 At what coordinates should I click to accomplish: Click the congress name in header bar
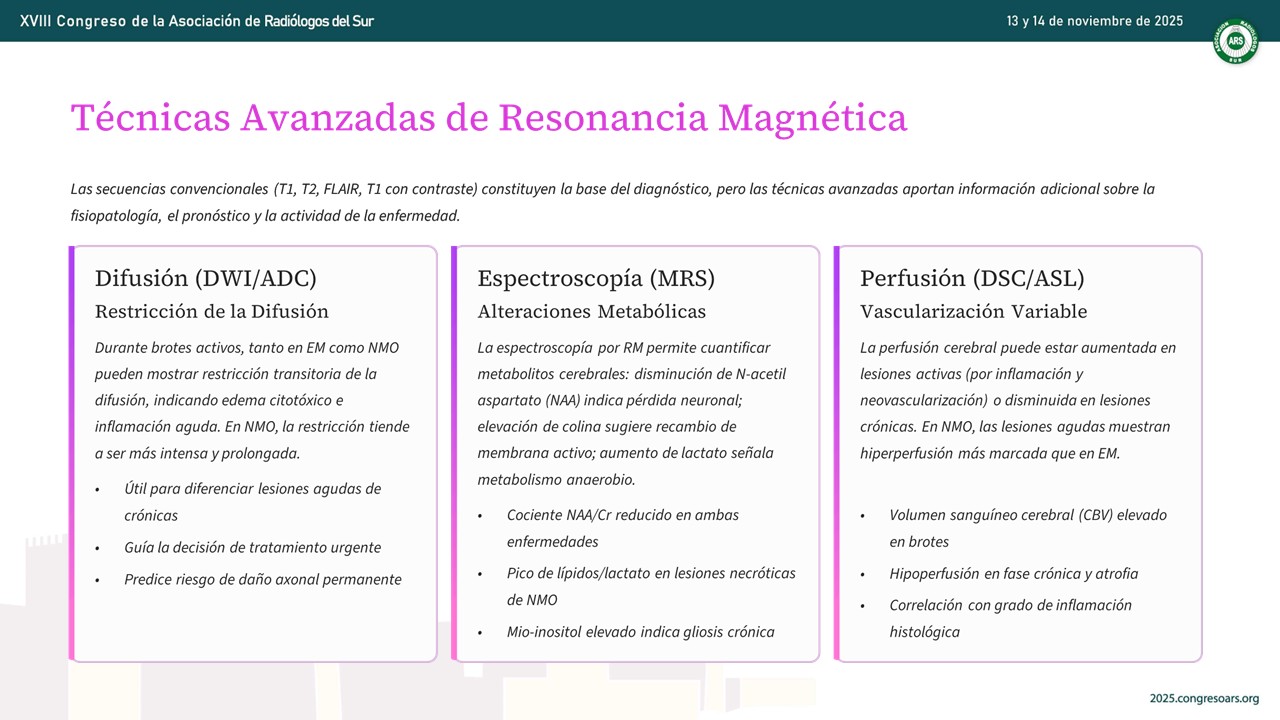tap(197, 21)
